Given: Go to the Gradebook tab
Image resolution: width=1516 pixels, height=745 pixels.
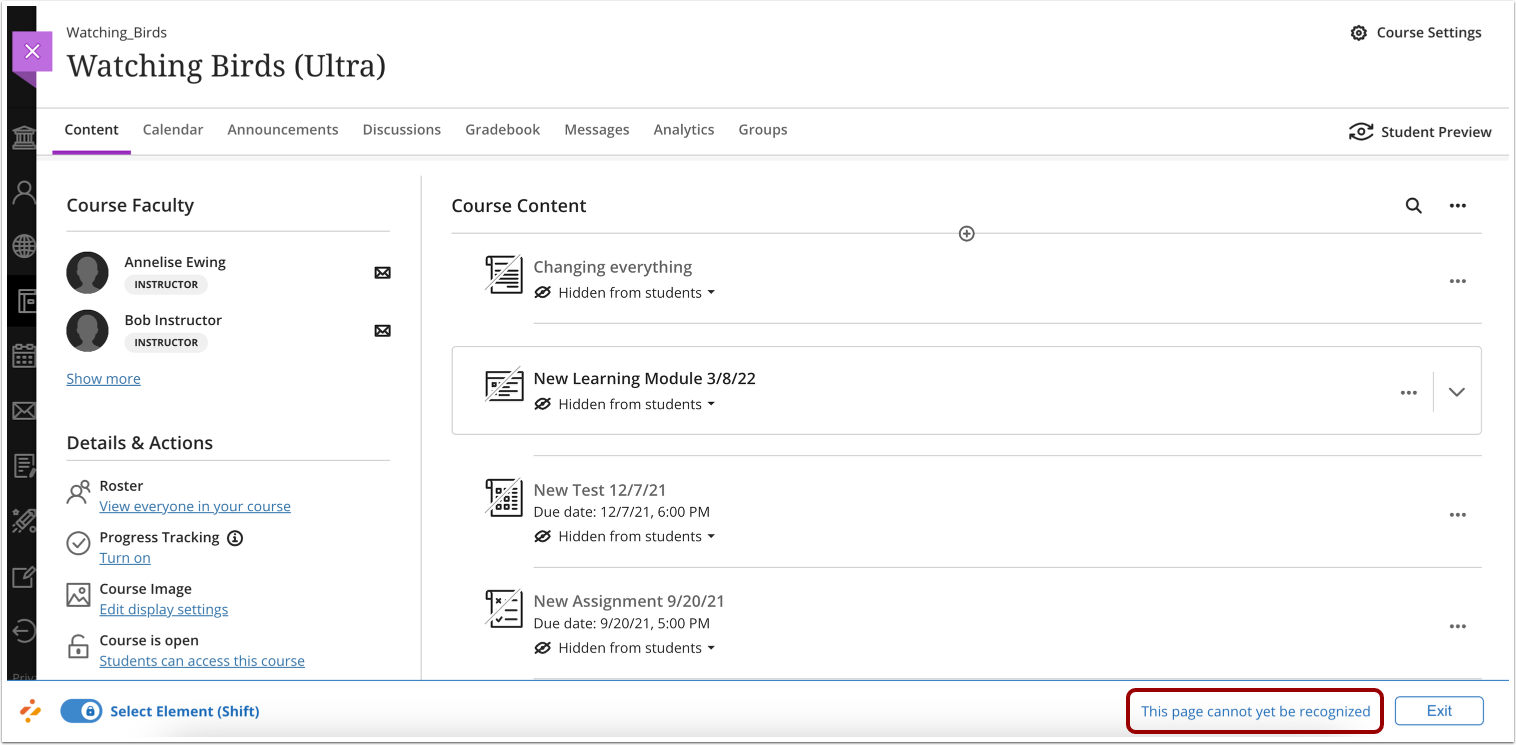Looking at the screenshot, I should click(503, 130).
